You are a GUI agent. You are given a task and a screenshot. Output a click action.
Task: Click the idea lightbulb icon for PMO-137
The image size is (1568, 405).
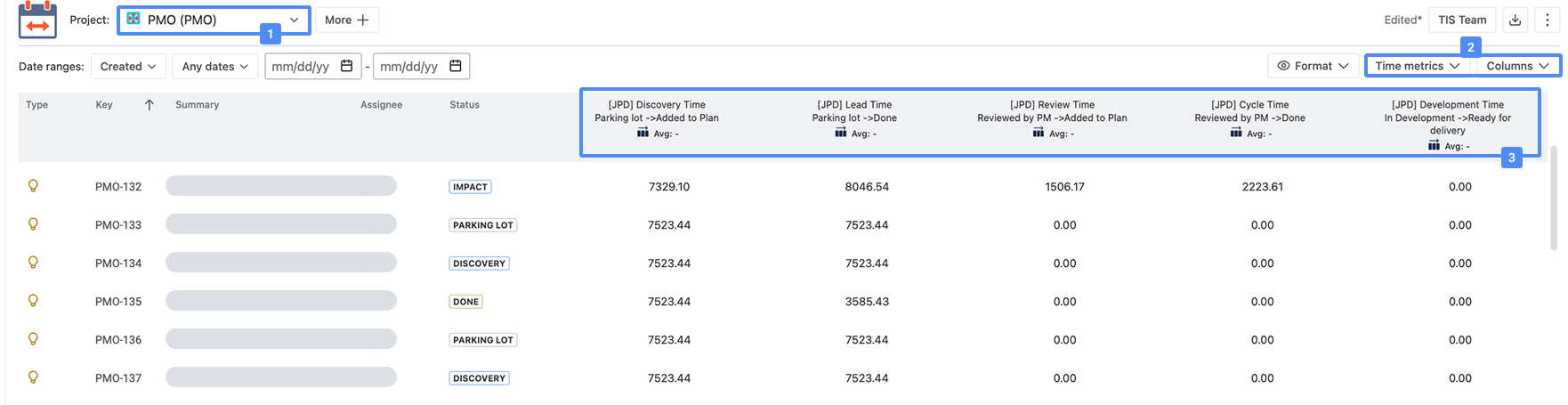click(33, 377)
